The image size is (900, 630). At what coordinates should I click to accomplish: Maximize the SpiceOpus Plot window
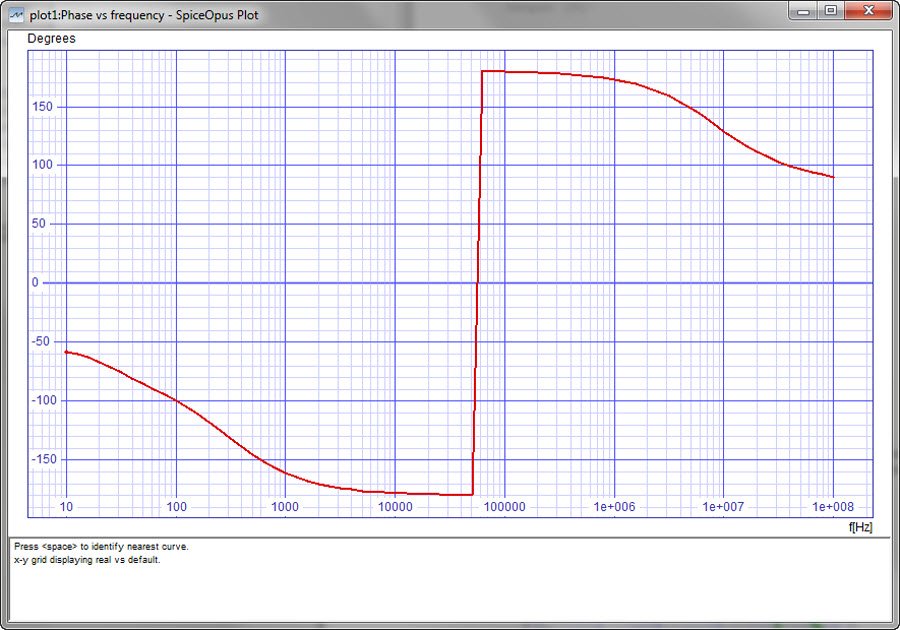coord(831,11)
